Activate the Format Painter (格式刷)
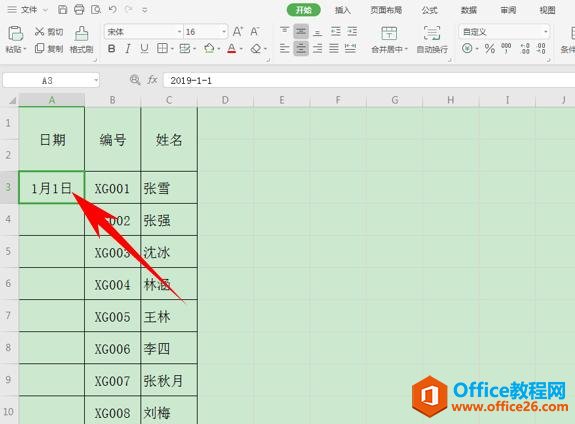 [81, 40]
